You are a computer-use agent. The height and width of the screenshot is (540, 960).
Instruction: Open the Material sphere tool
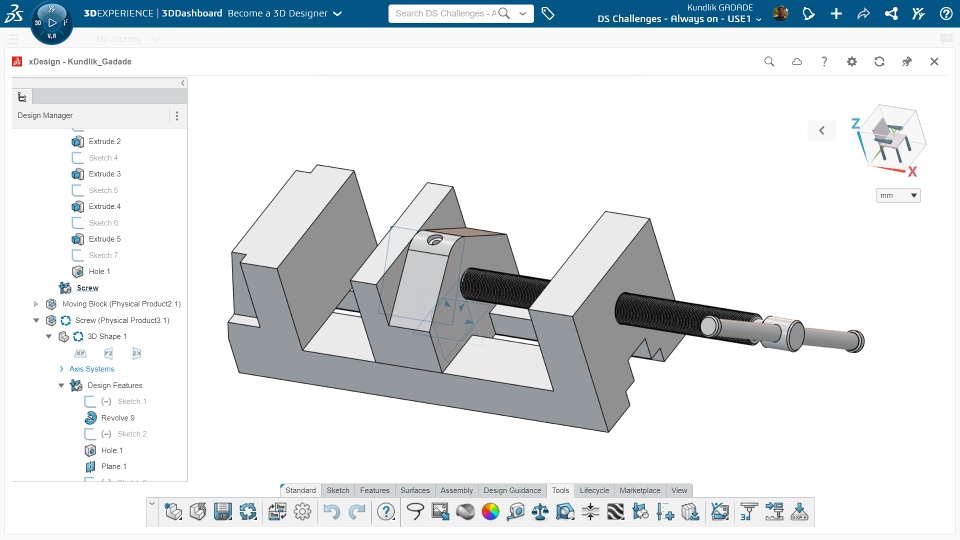coord(465,511)
